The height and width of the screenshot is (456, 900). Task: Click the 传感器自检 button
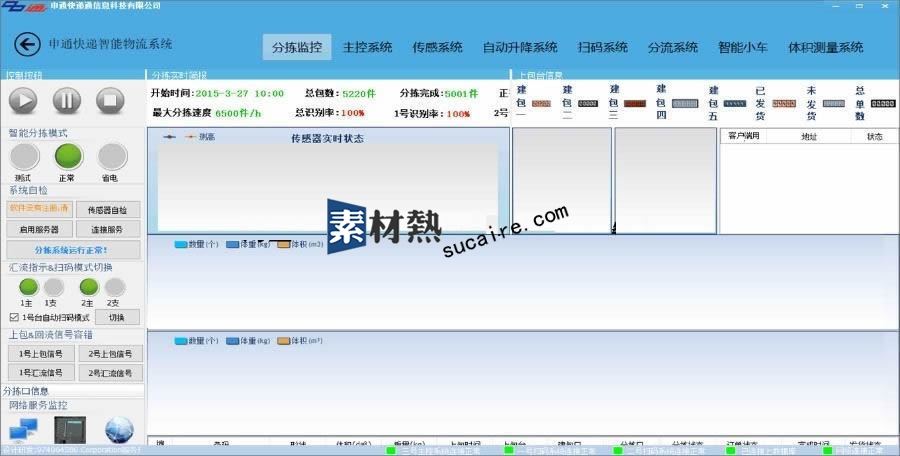pyautogui.click(x=107, y=210)
